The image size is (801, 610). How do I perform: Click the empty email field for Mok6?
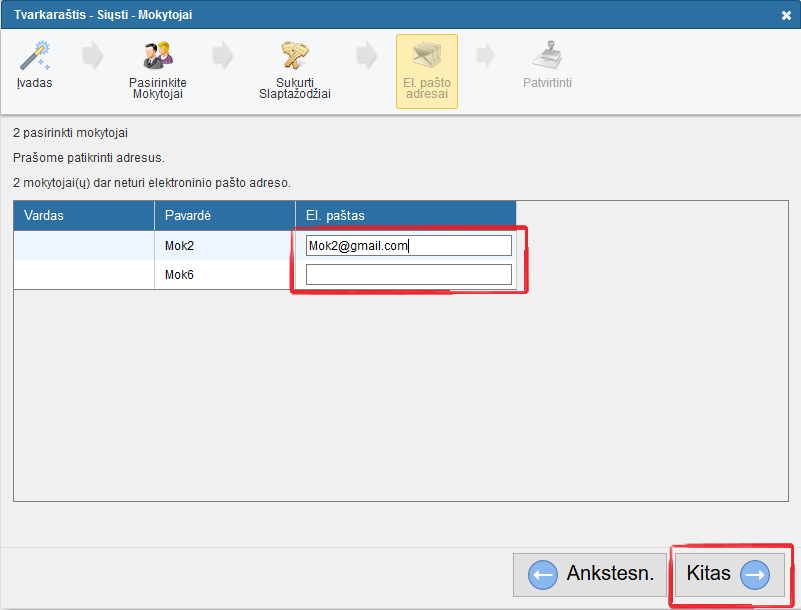(x=408, y=275)
